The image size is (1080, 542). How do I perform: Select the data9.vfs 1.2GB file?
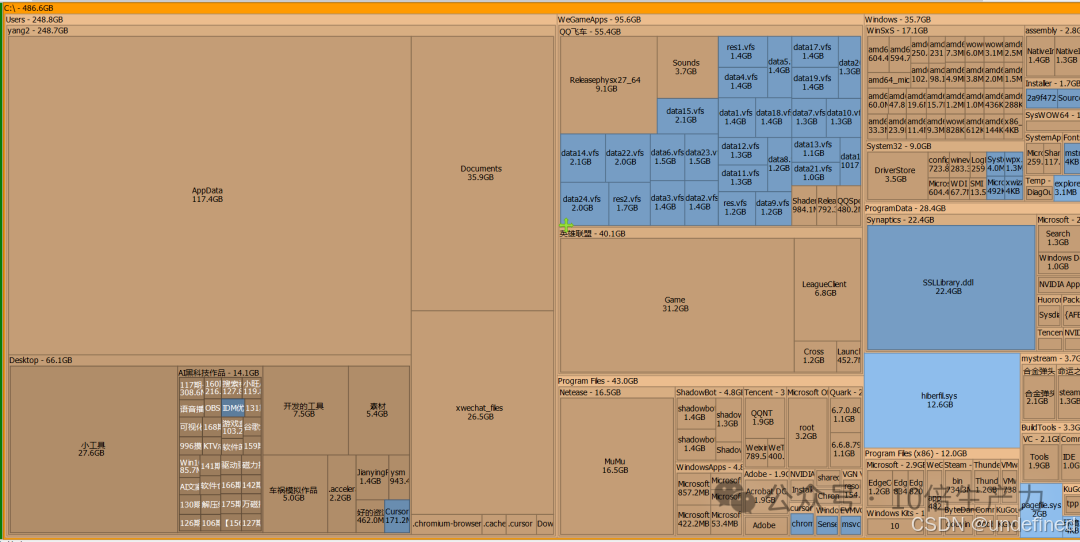(x=773, y=208)
